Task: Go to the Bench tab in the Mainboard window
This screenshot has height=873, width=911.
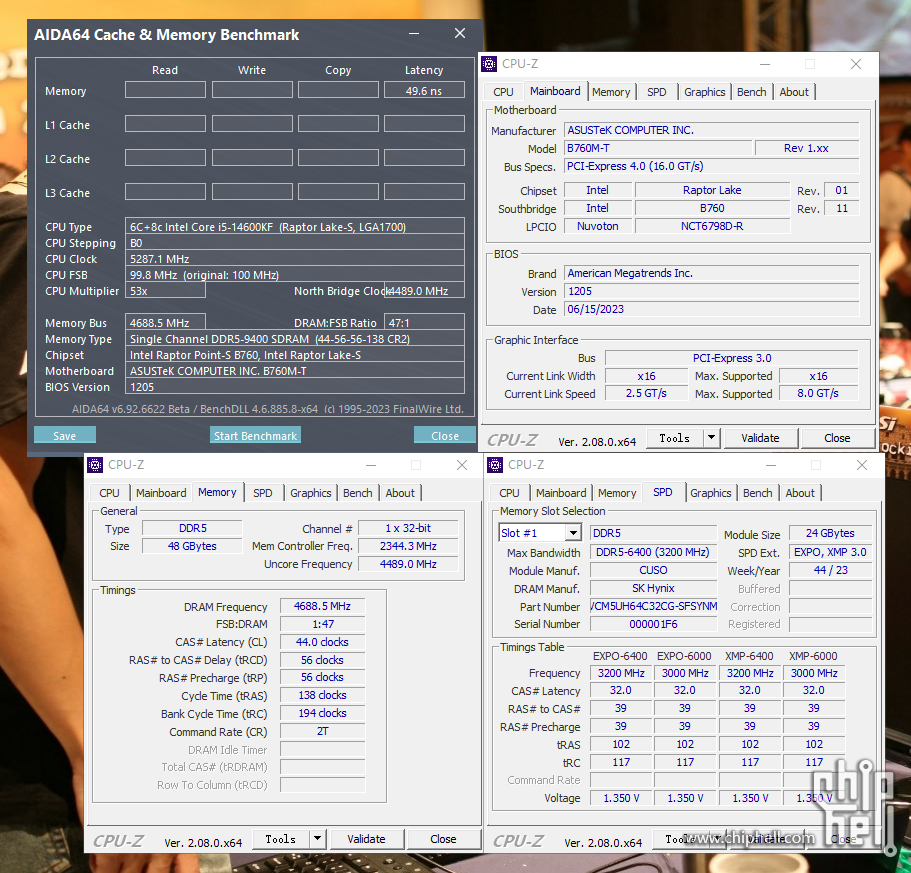Action: click(751, 92)
